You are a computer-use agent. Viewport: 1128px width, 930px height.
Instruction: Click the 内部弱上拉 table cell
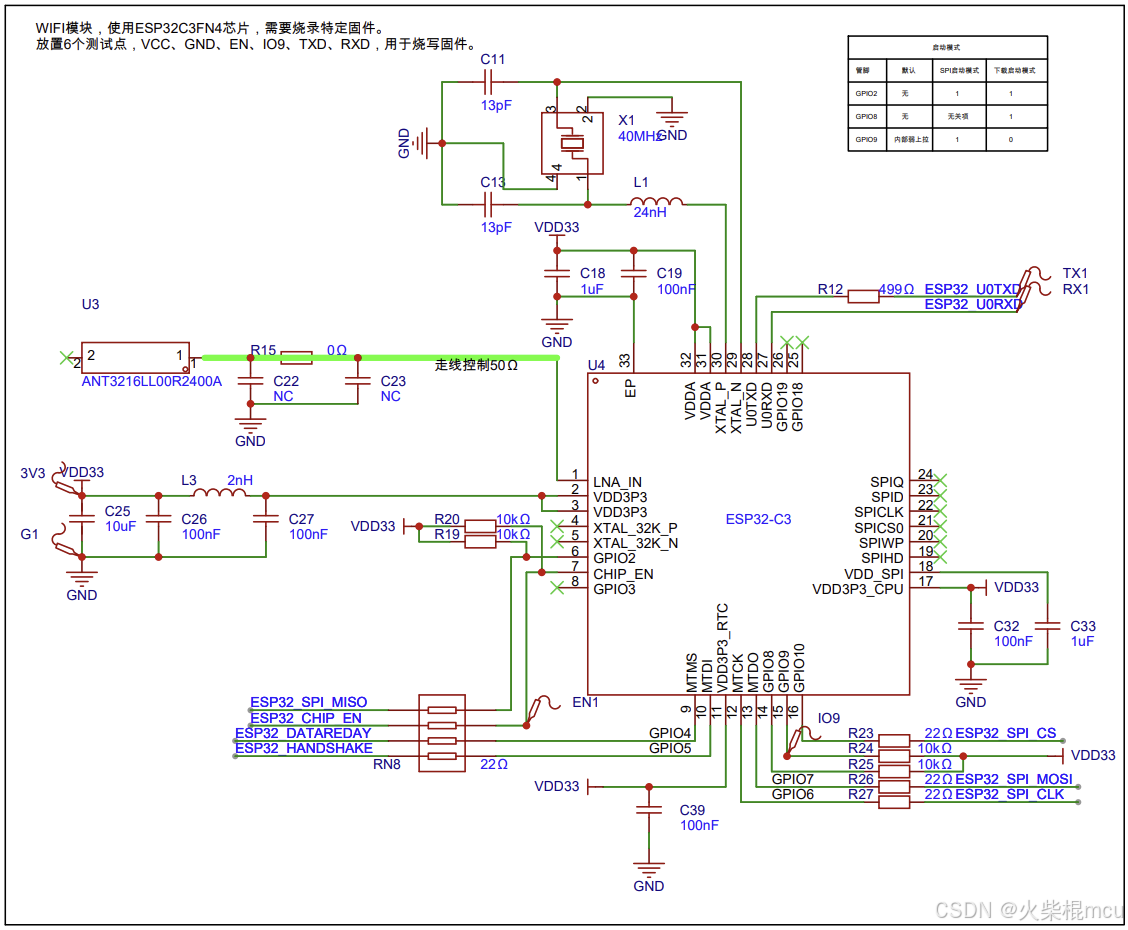click(911, 140)
